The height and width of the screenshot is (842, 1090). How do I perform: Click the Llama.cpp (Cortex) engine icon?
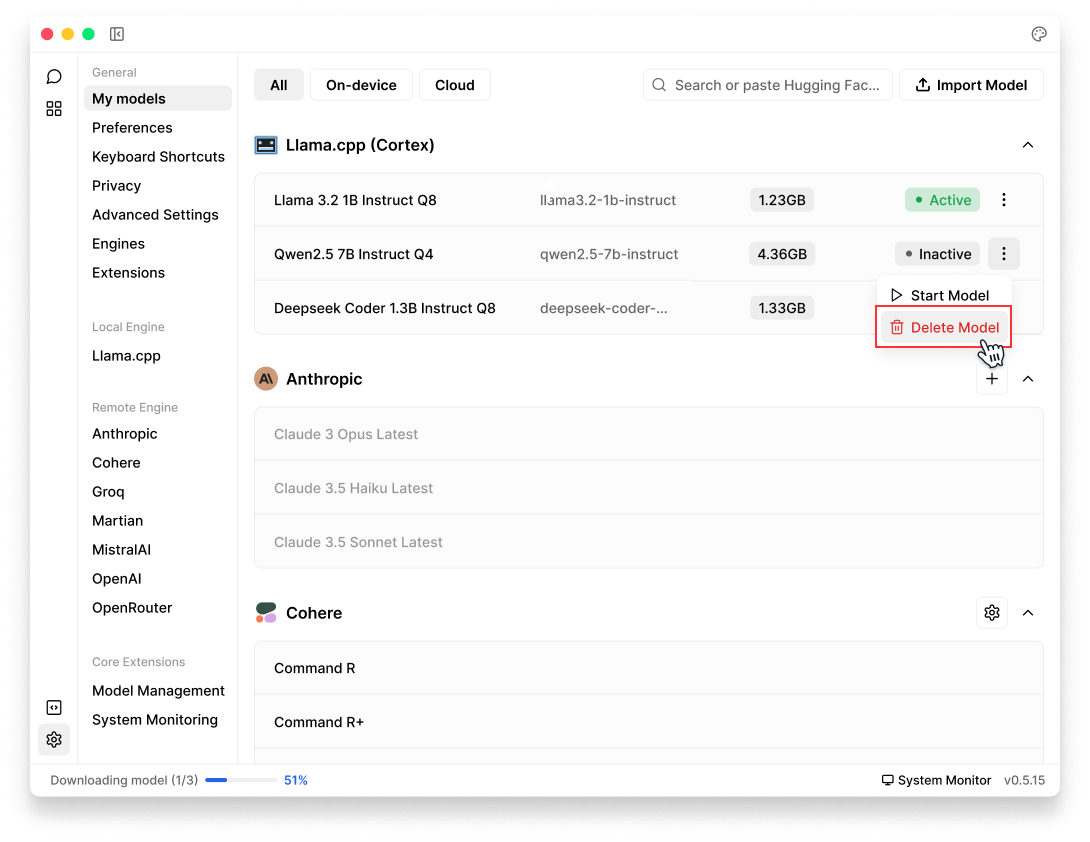pos(266,145)
